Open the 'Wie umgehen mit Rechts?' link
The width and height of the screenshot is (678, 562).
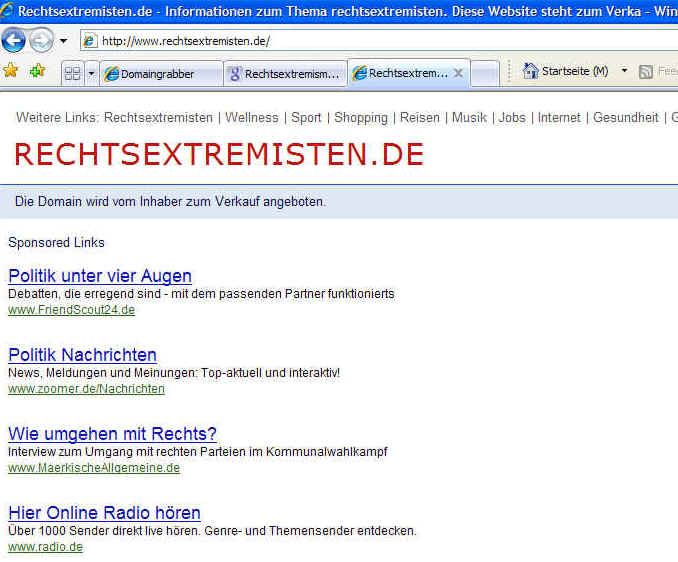click(112, 434)
